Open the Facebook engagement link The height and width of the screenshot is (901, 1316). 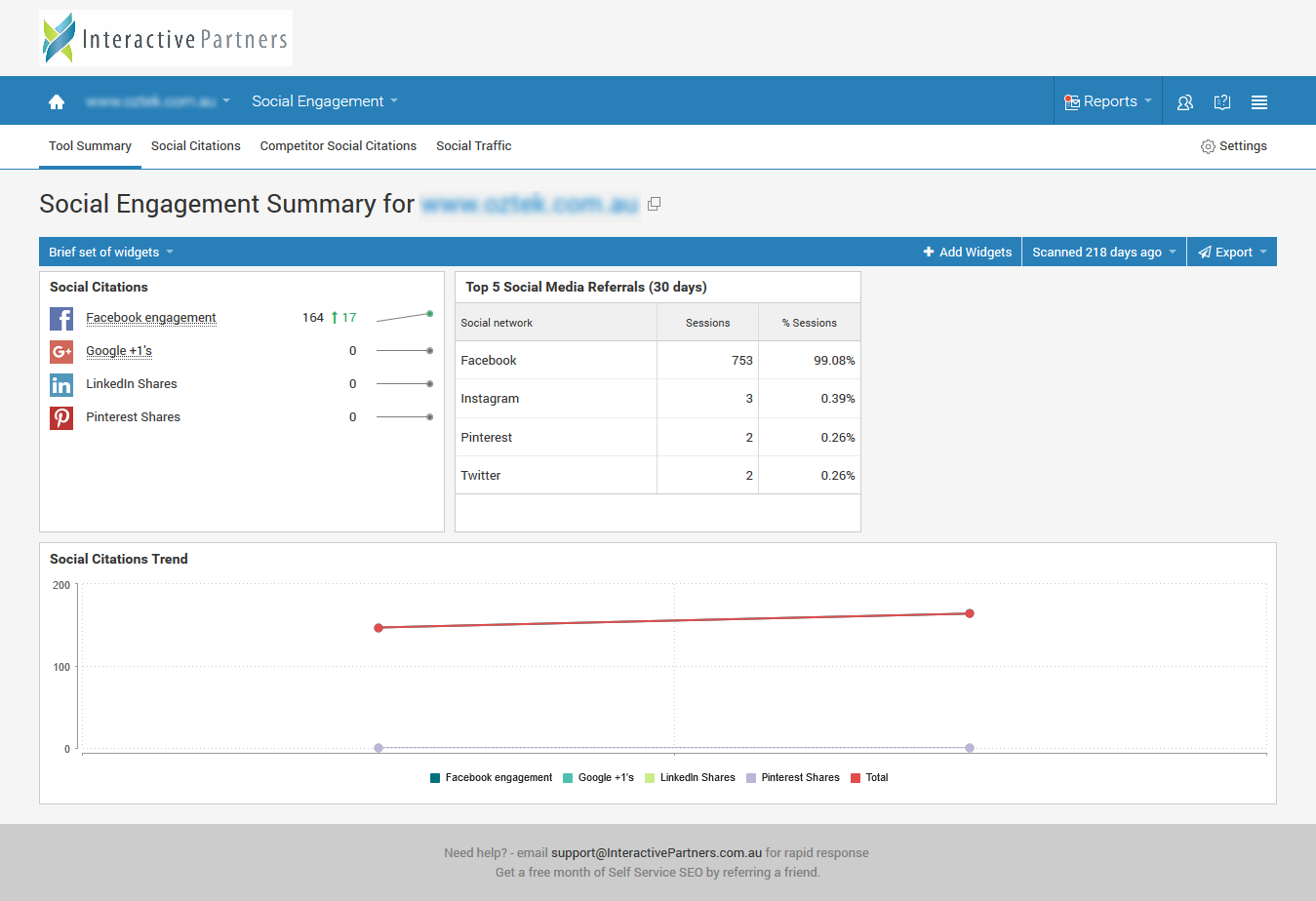click(x=151, y=318)
